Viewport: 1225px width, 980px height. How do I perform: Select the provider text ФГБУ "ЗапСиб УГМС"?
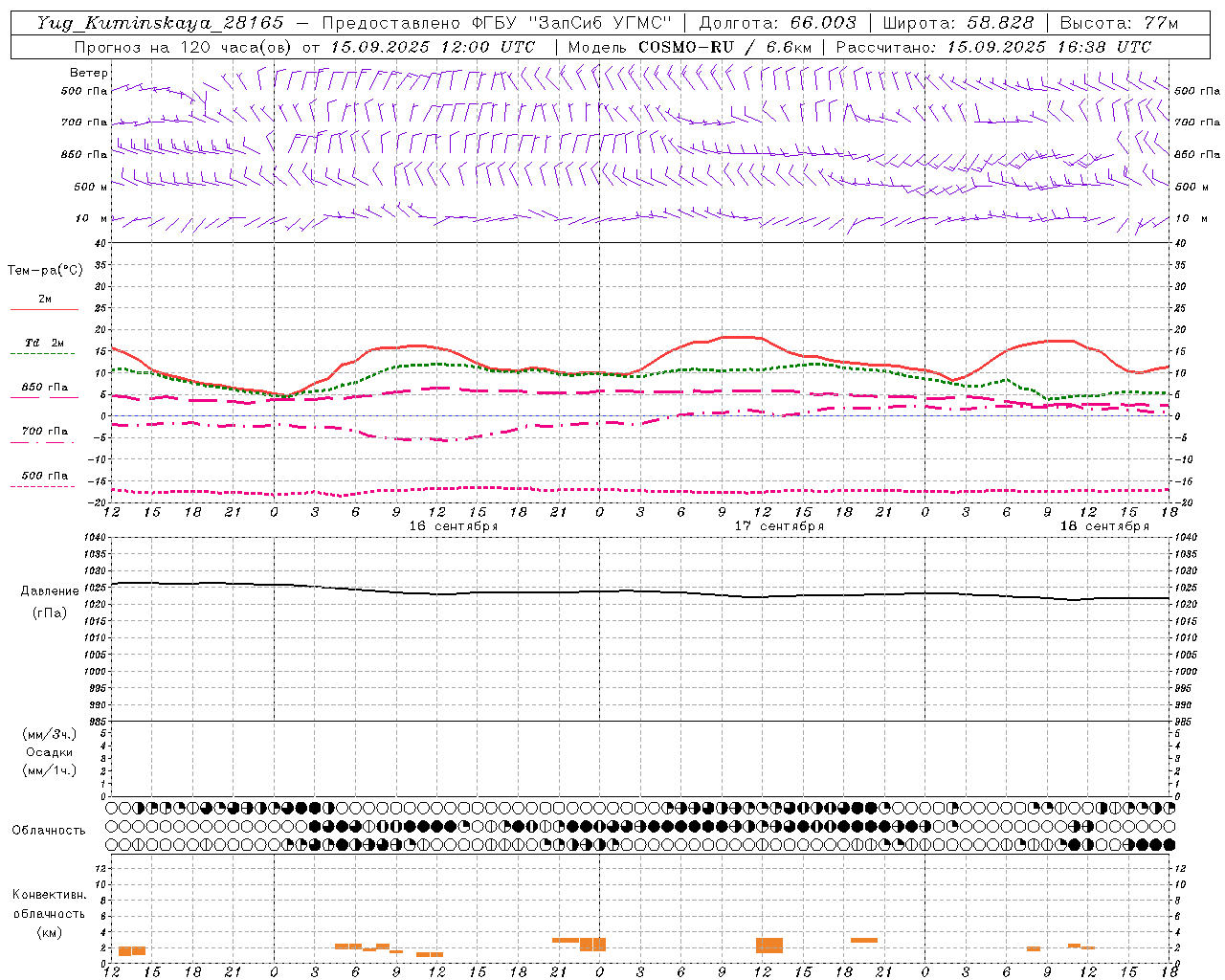click(573, 23)
